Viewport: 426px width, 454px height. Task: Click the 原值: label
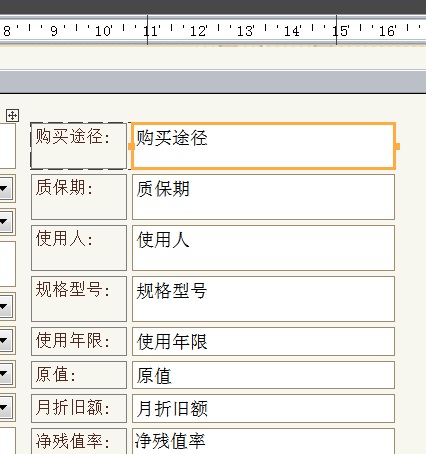pos(79,375)
